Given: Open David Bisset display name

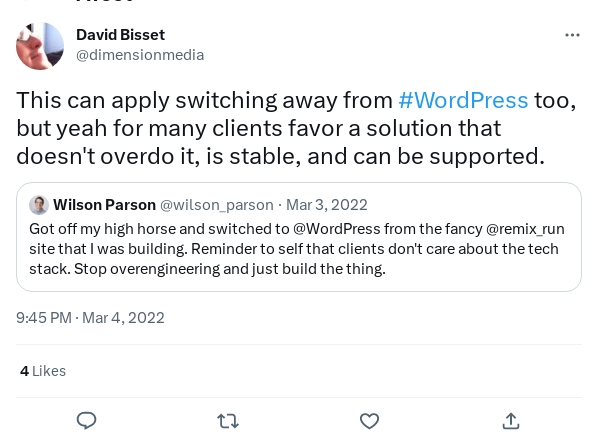Looking at the screenshot, I should [x=121, y=35].
